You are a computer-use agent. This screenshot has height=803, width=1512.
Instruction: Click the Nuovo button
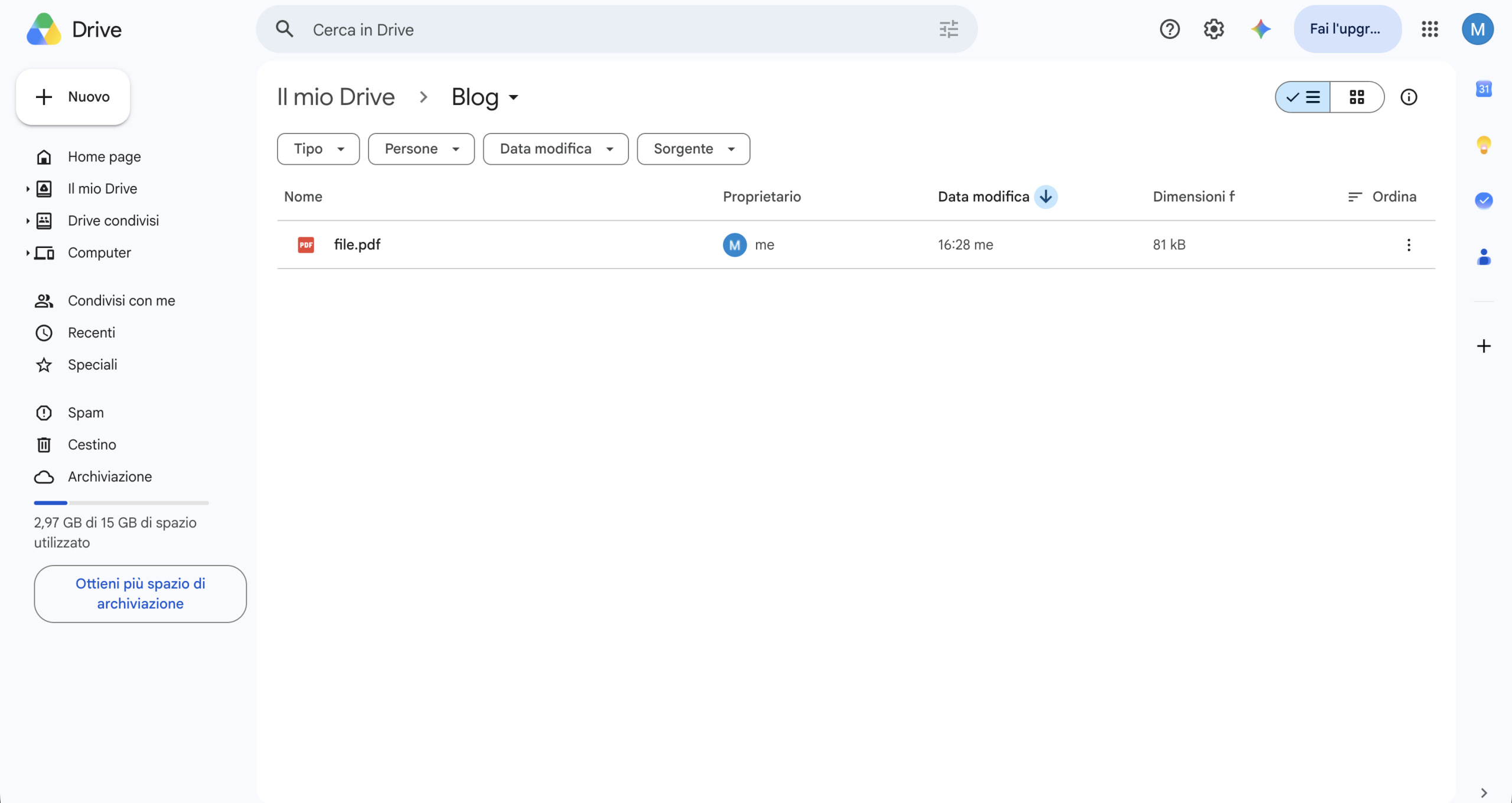(73, 97)
